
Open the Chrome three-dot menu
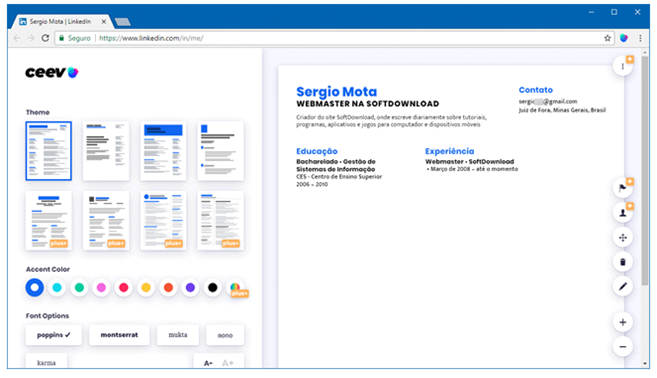[x=640, y=38]
